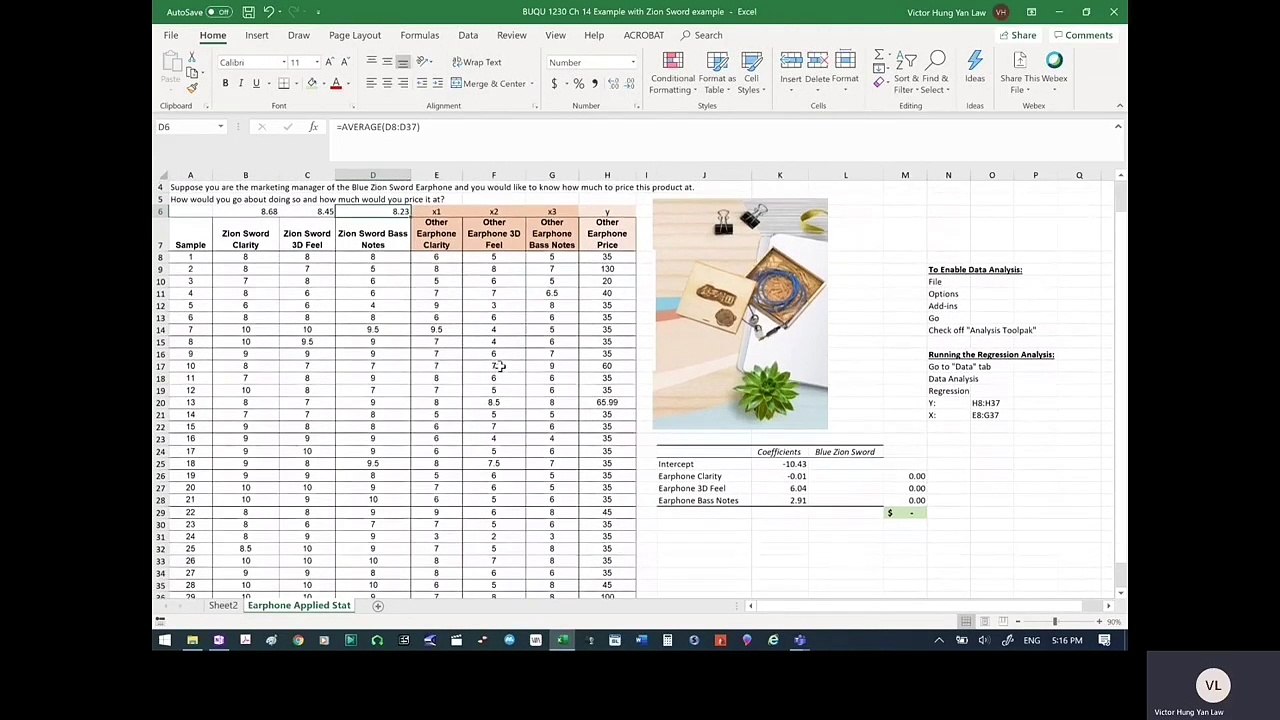Toggle Wrap Text for the cell
This screenshot has width=1280, height=720.
pos(476,62)
